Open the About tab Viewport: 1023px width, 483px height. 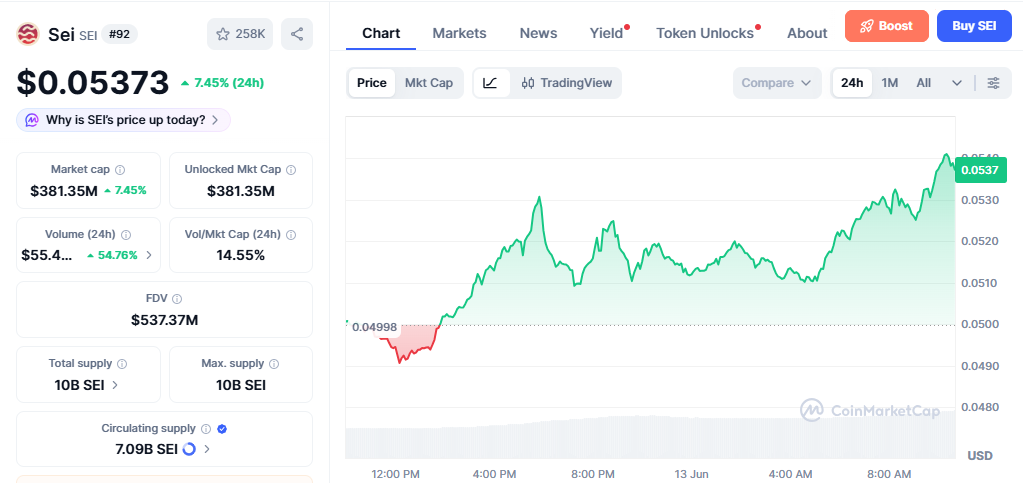(x=807, y=33)
